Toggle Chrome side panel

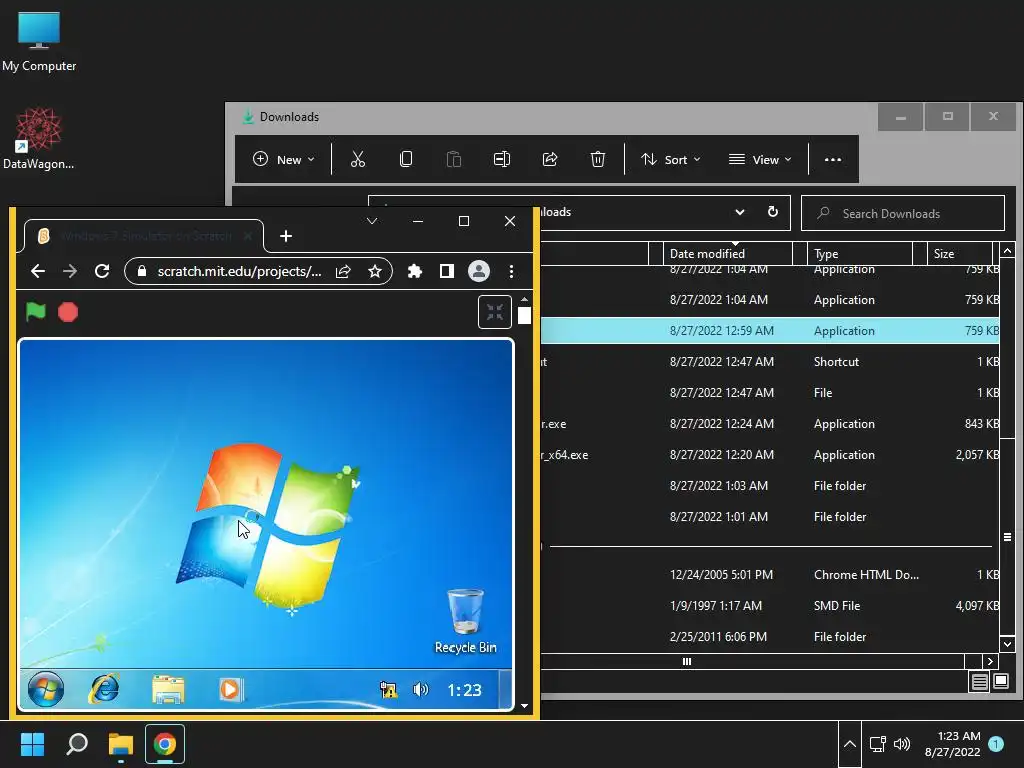pos(447,271)
